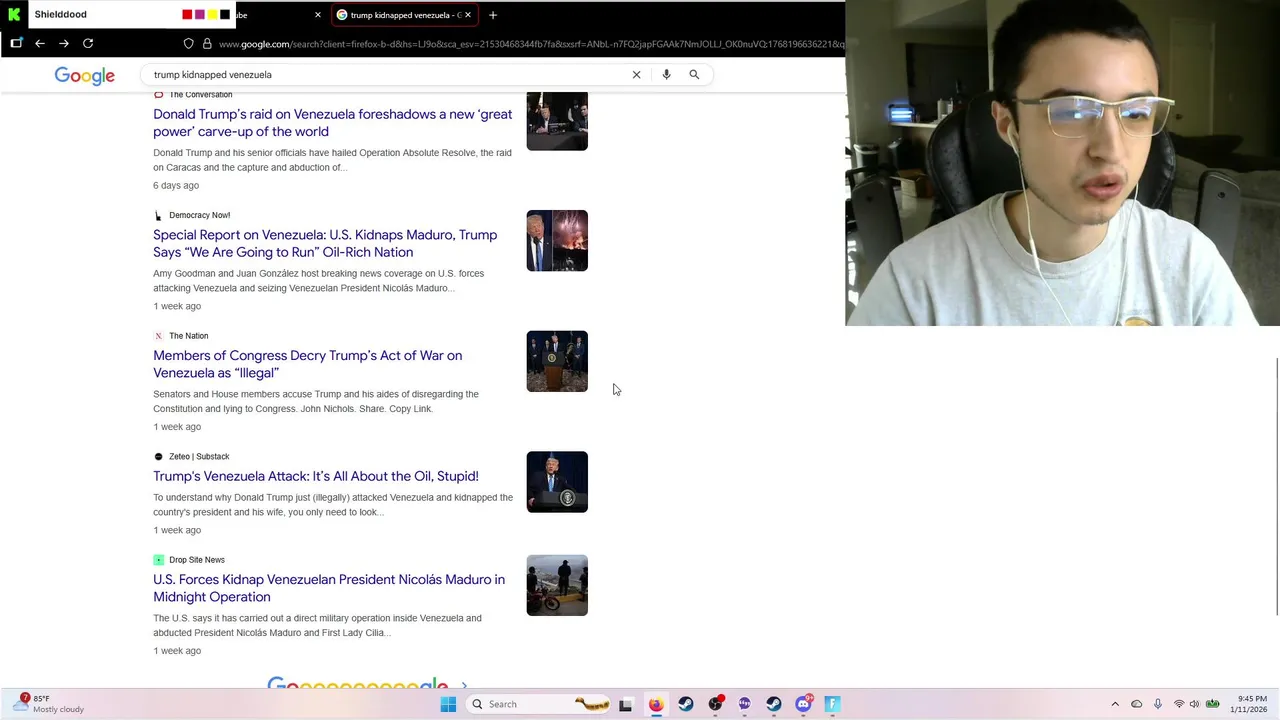Click the system tray microphone icon
This screenshot has width=1280, height=720.
click(x=1158, y=704)
